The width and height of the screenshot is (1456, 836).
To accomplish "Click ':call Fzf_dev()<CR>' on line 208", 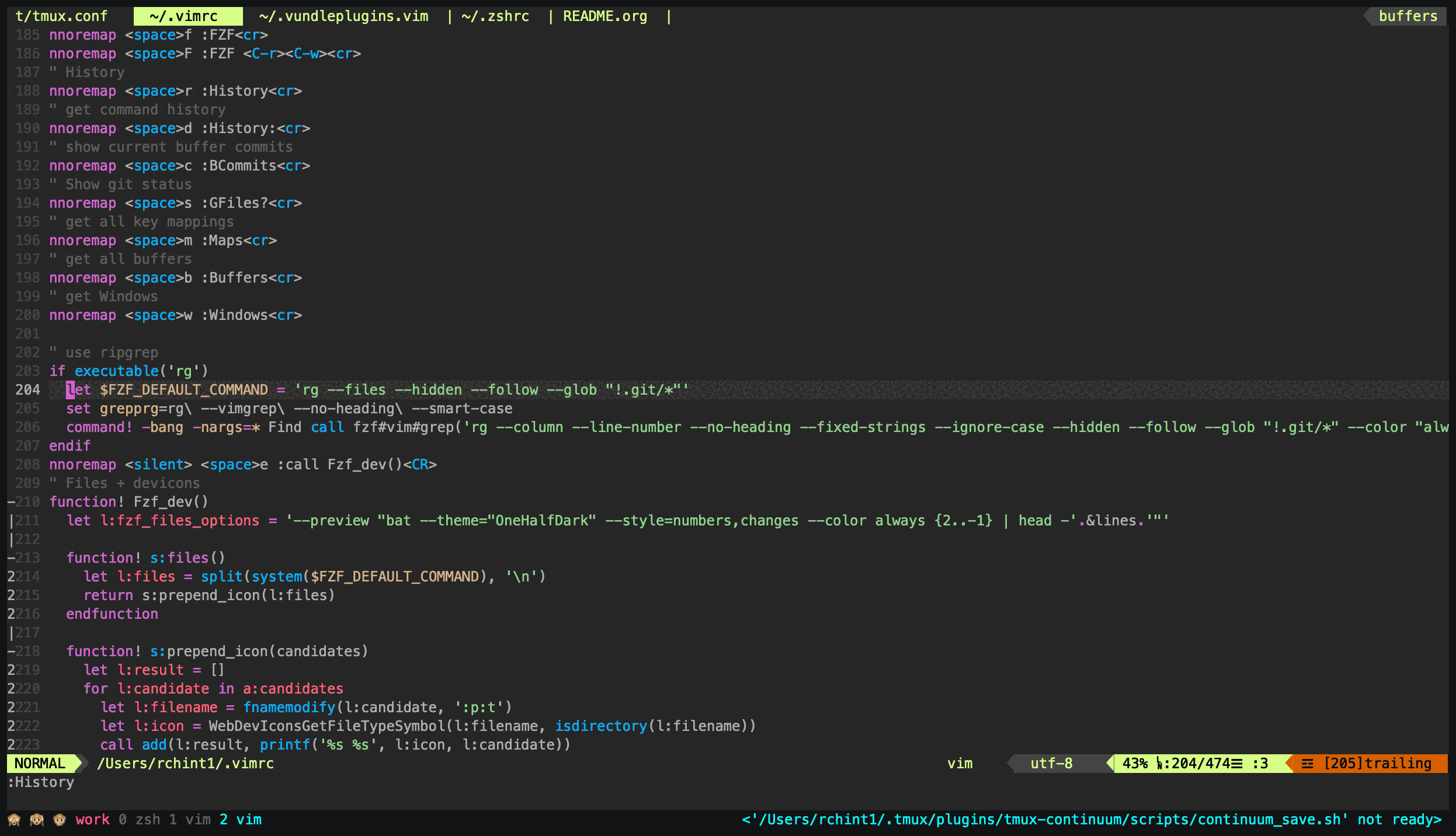I will click(x=357, y=465).
